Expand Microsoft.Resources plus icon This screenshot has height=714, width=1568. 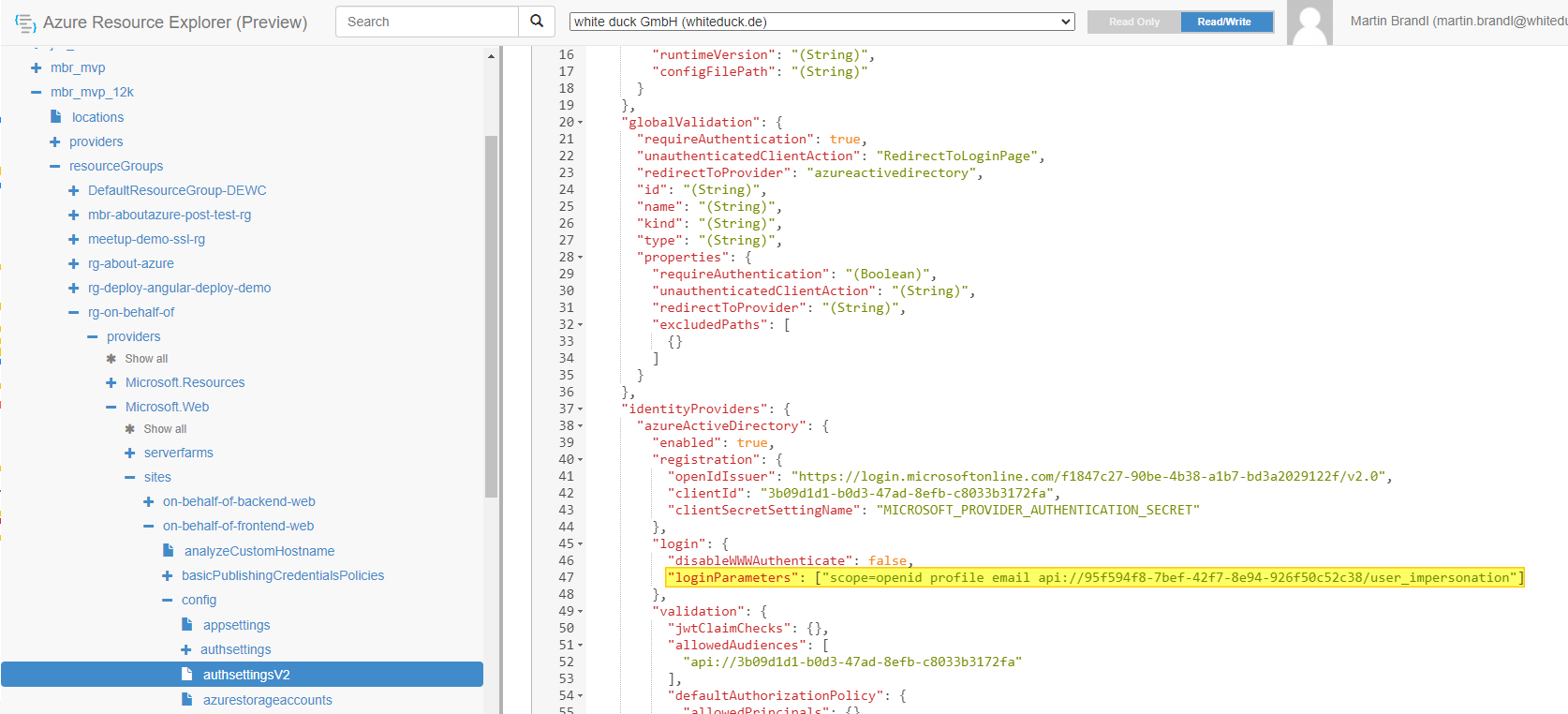click(x=111, y=382)
